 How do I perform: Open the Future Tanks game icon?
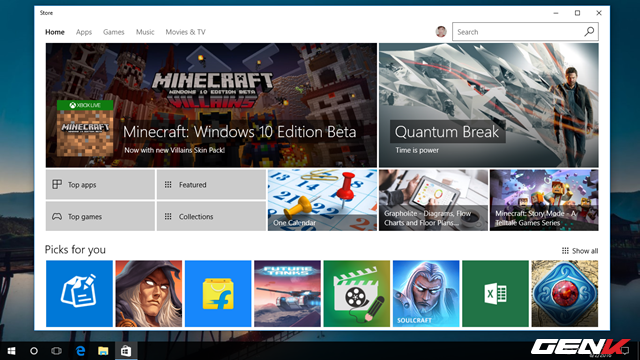[287, 293]
